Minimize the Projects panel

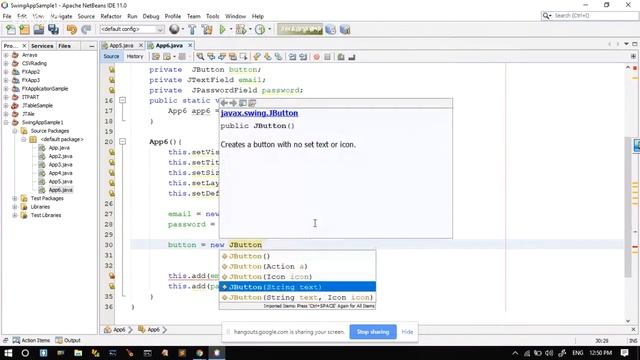click(91, 46)
